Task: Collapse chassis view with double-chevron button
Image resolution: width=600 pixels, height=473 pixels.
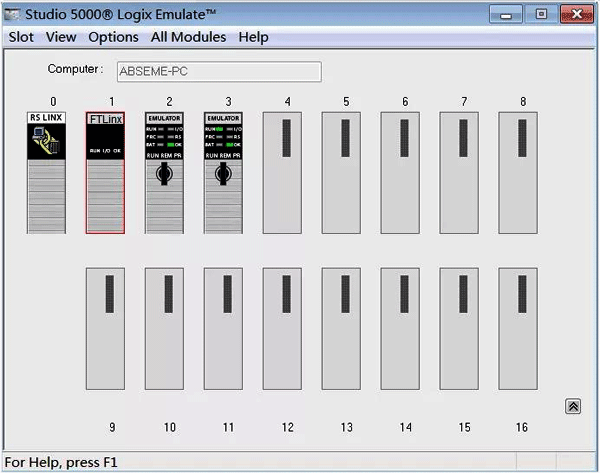Action: (573, 405)
